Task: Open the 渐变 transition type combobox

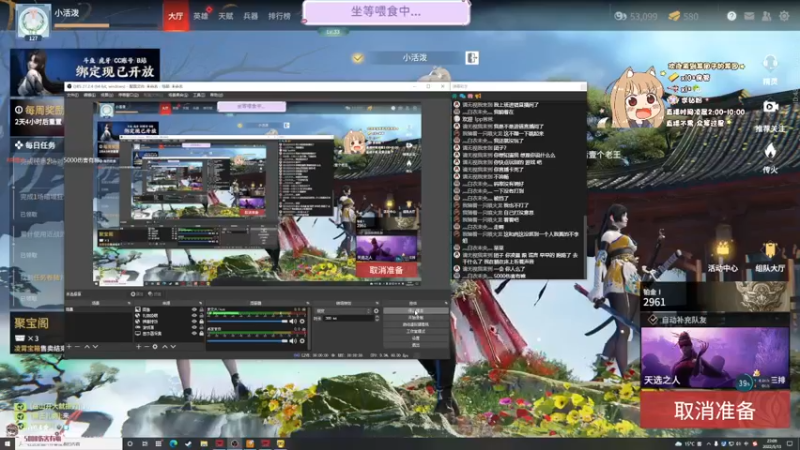Action: pos(343,311)
